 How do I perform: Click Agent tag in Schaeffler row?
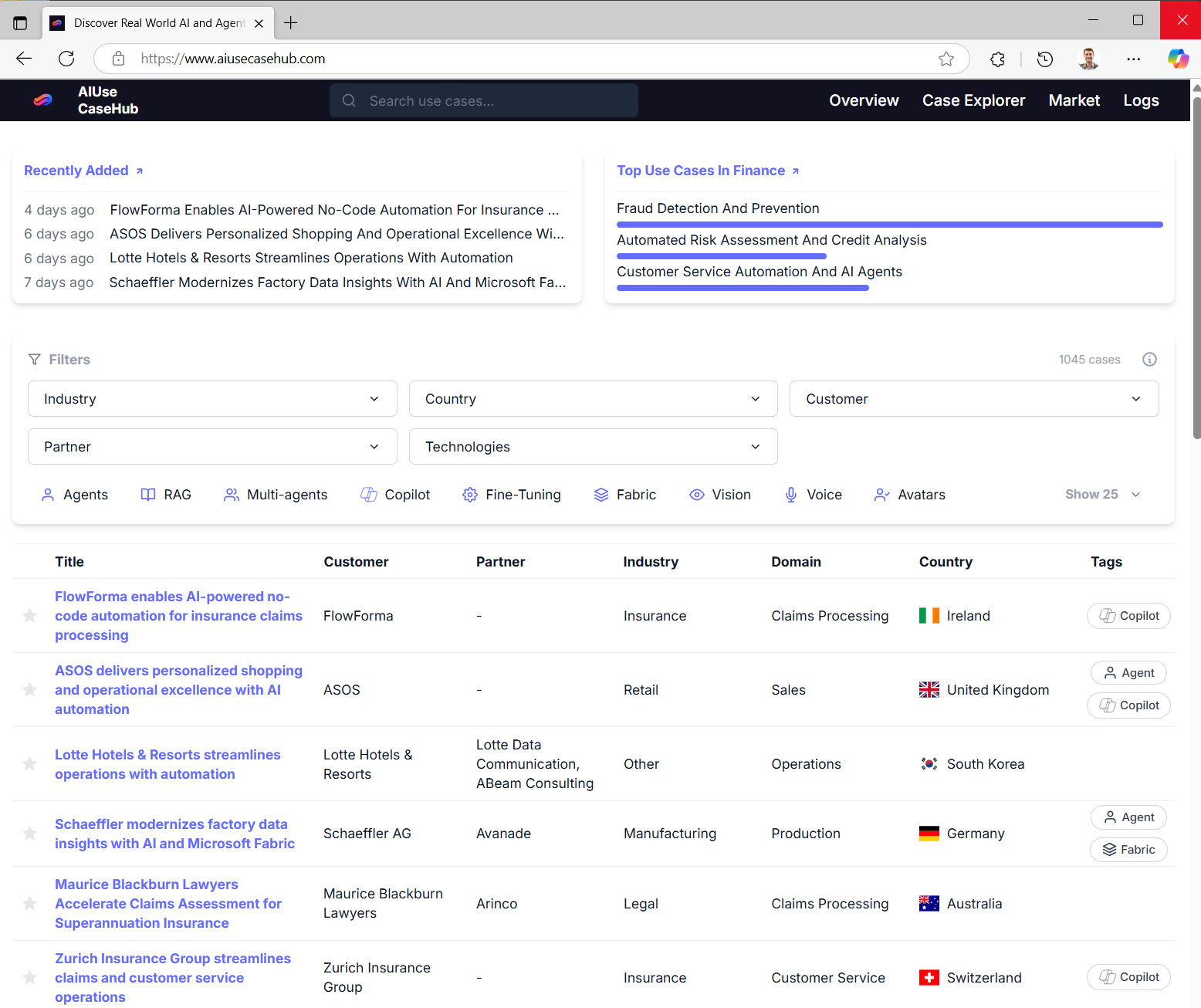pyautogui.click(x=1128, y=817)
